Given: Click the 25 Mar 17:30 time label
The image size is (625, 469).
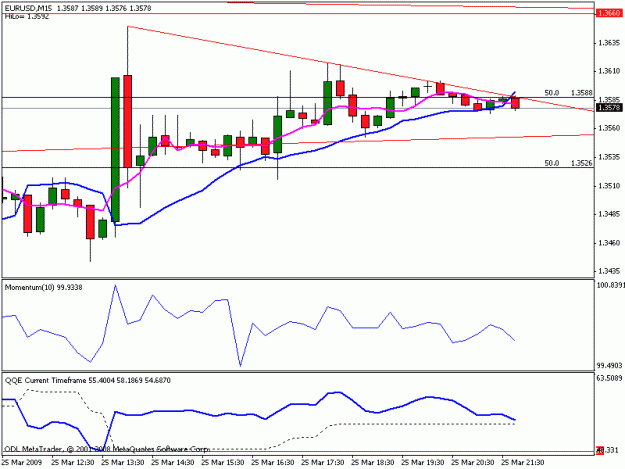Looking at the screenshot, I should point(323,462).
